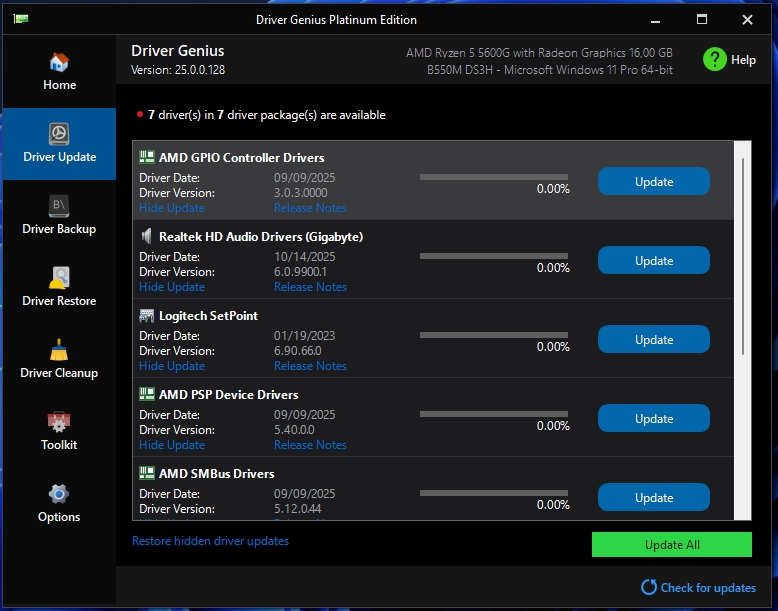This screenshot has height=611, width=778.
Task: Open the Home section icon
Action: (59, 63)
